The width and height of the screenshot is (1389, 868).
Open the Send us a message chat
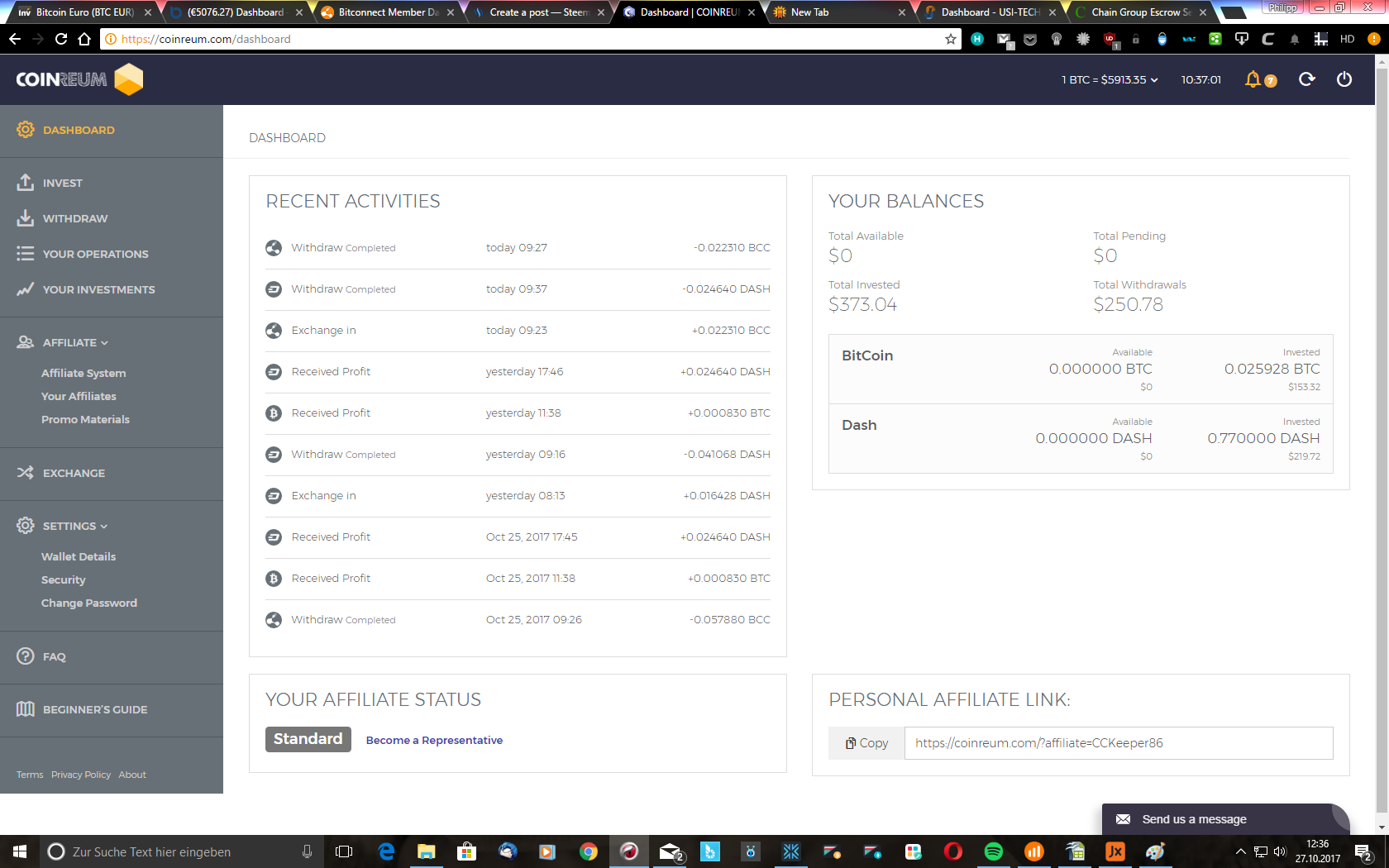[1225, 819]
